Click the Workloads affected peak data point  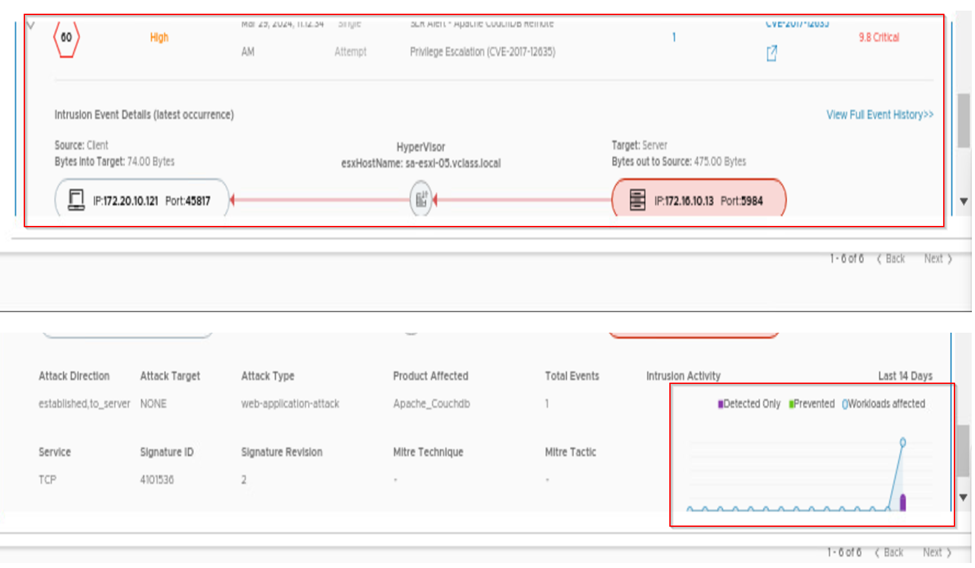click(902, 441)
